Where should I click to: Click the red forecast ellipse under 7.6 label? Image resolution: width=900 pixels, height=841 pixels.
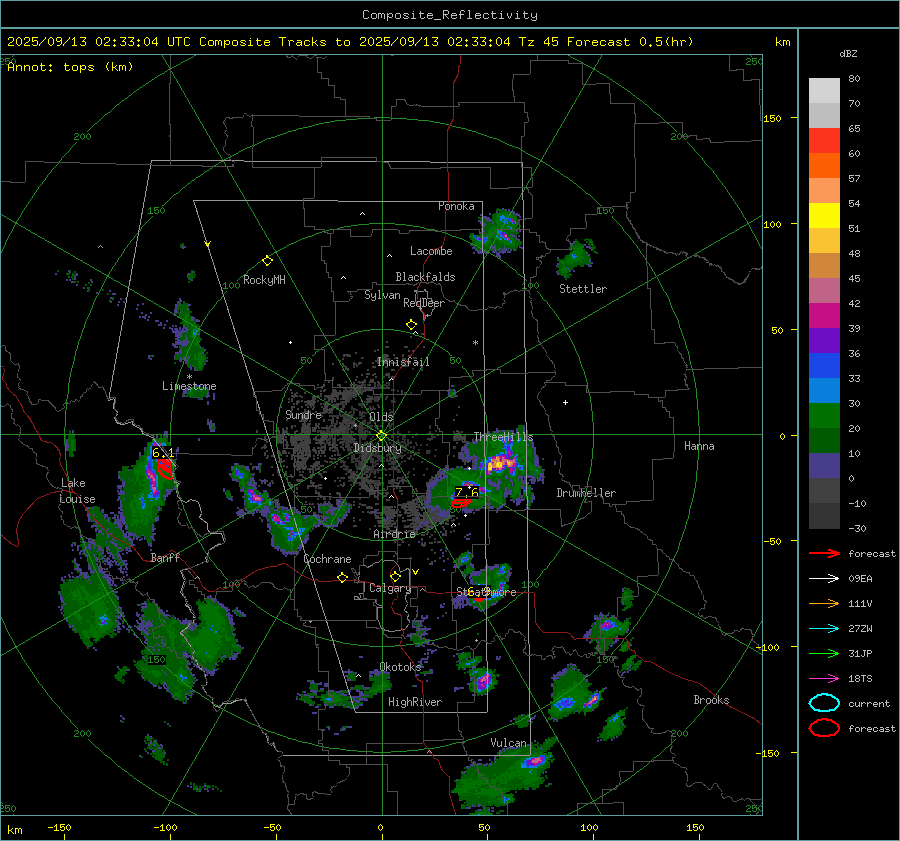coord(460,503)
